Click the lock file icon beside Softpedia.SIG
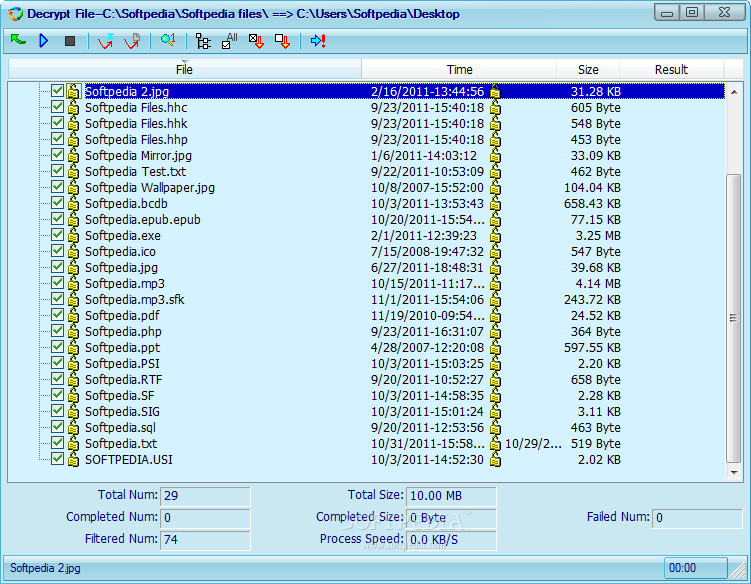The height and width of the screenshot is (584, 751). coord(73,411)
